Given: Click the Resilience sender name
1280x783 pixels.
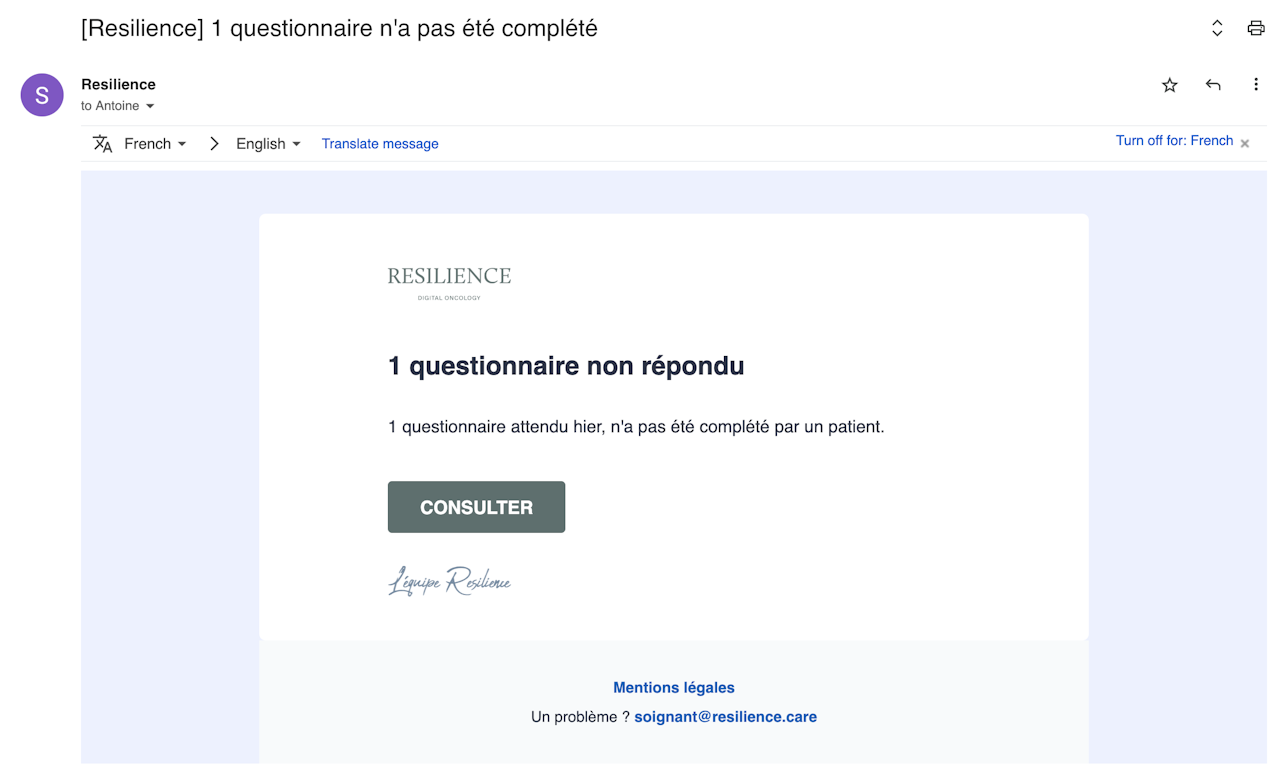Looking at the screenshot, I should click(118, 84).
